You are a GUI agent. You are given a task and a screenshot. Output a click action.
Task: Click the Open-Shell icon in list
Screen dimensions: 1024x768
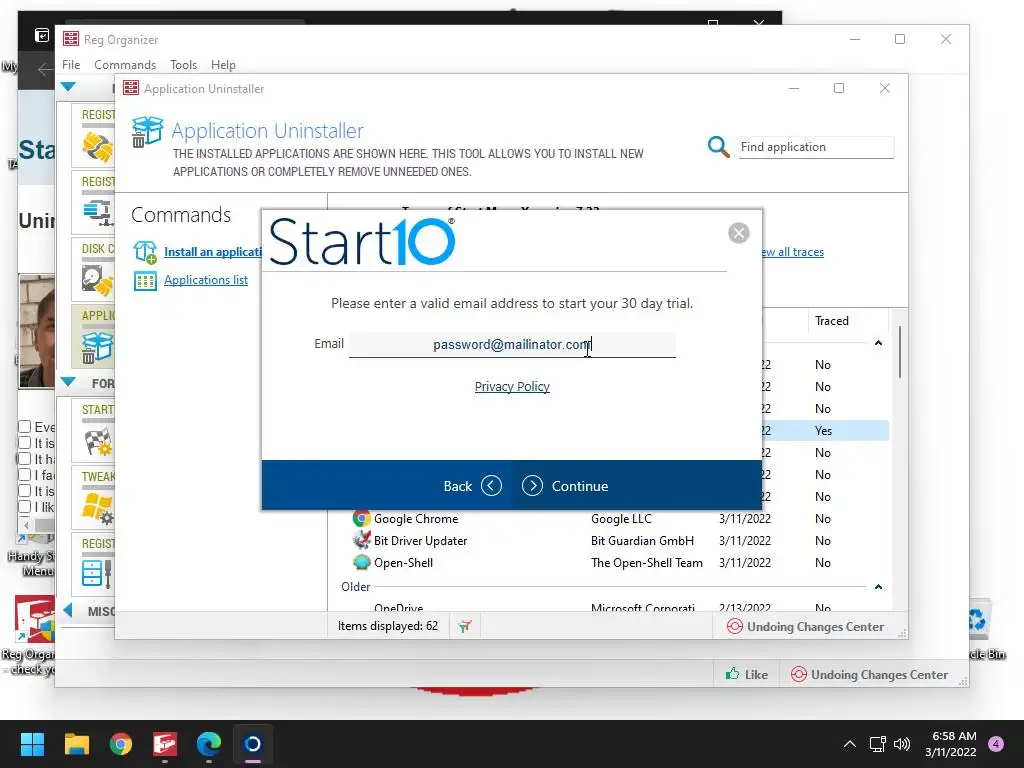[x=361, y=562]
